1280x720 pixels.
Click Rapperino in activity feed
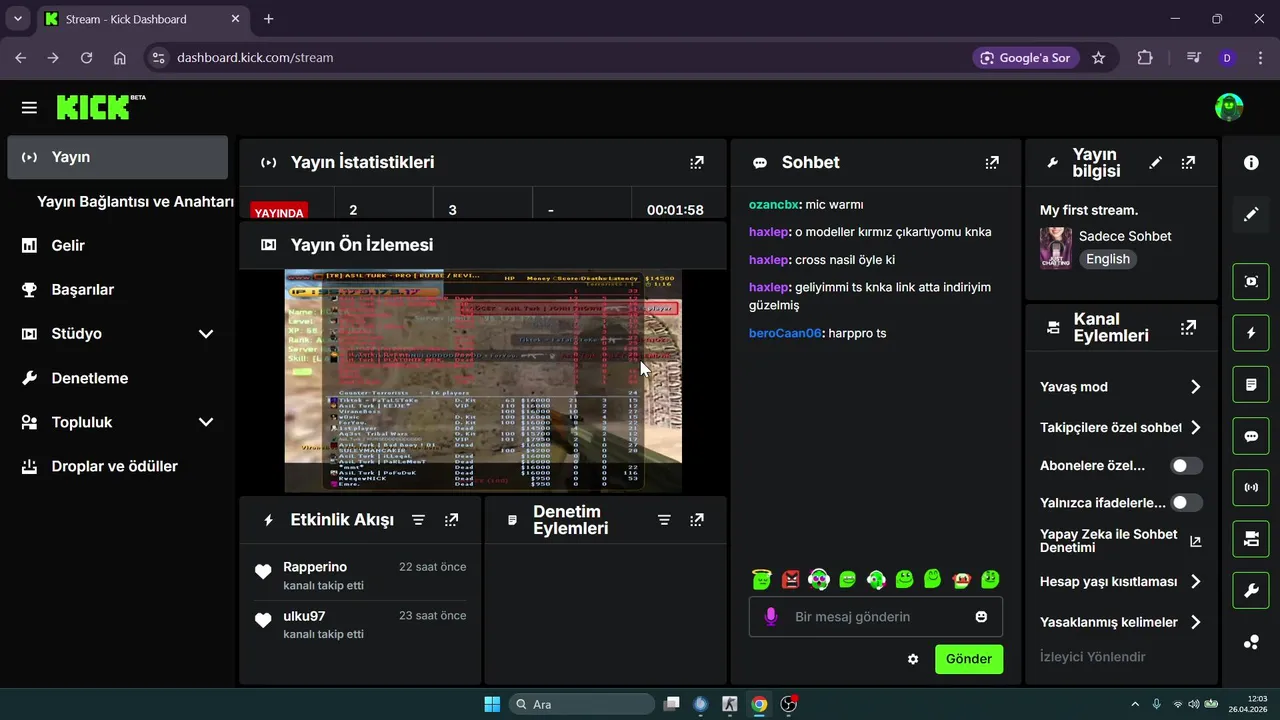(x=315, y=567)
